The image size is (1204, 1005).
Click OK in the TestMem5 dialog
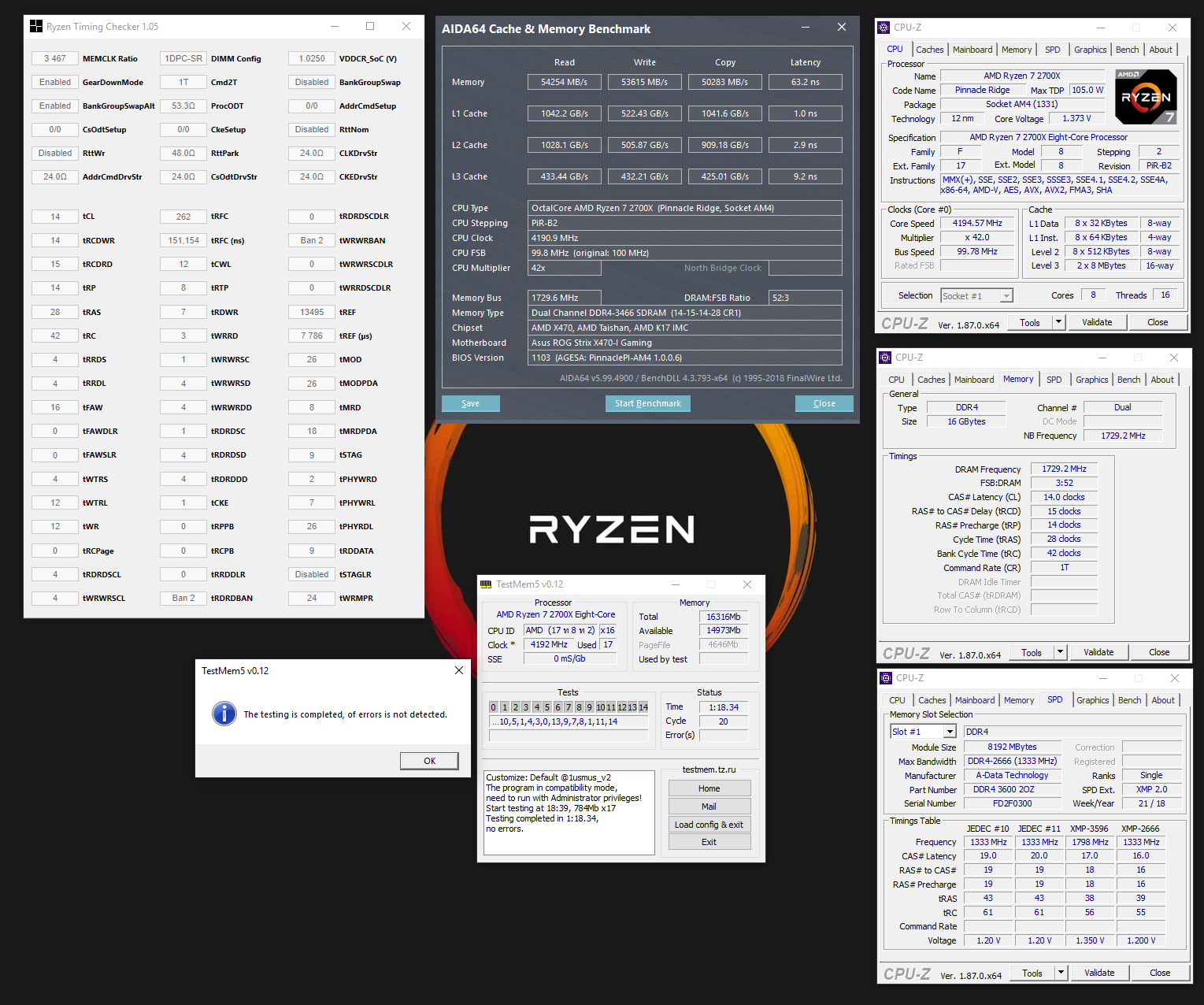[x=429, y=761]
